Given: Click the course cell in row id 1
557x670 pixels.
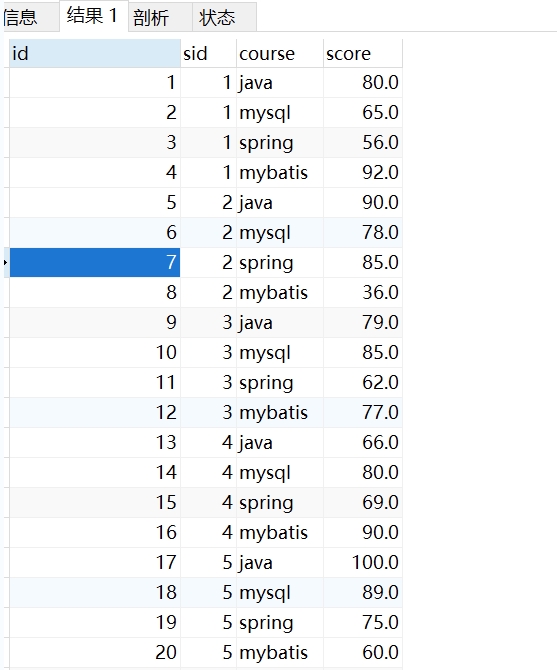Looking at the screenshot, I should (280, 82).
